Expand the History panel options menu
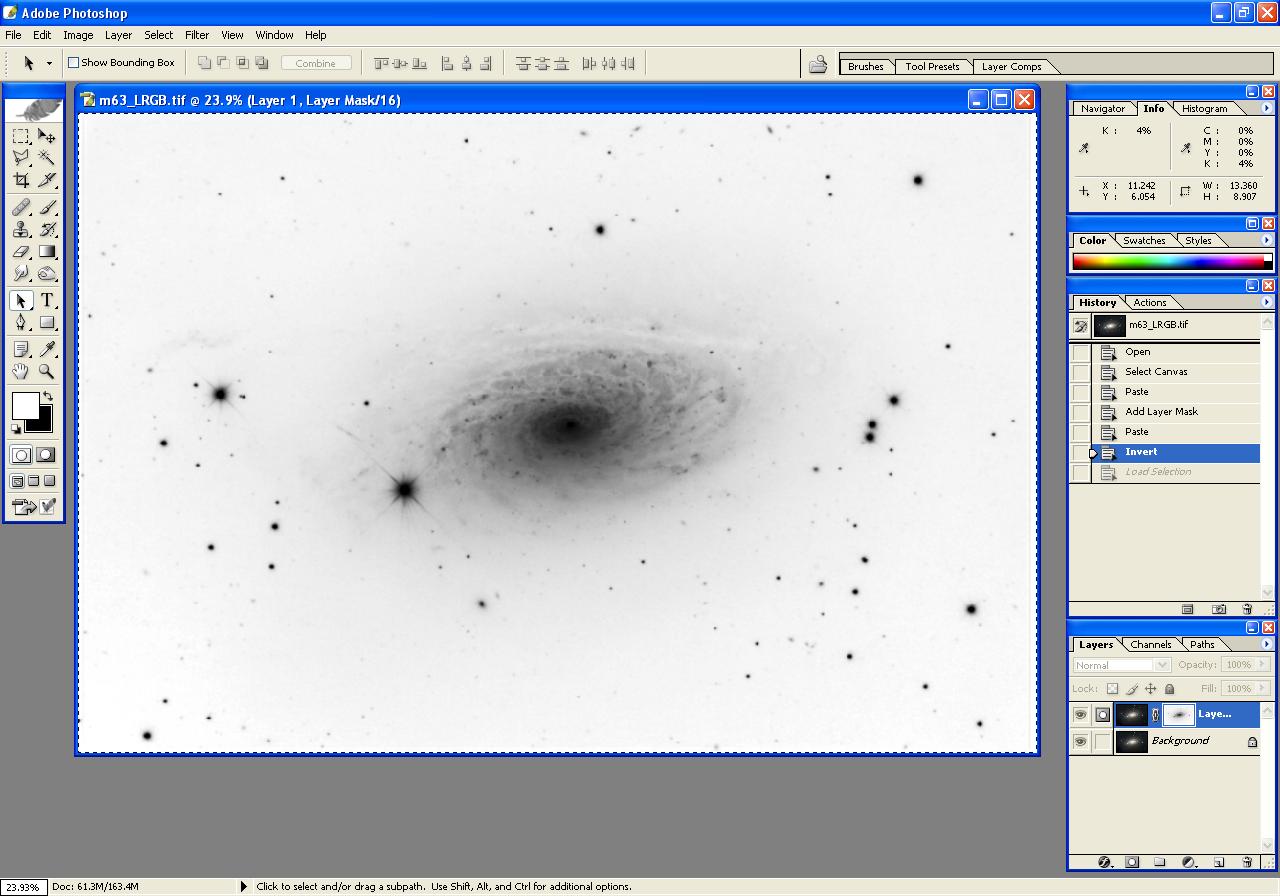1280x896 pixels. (x=1267, y=302)
